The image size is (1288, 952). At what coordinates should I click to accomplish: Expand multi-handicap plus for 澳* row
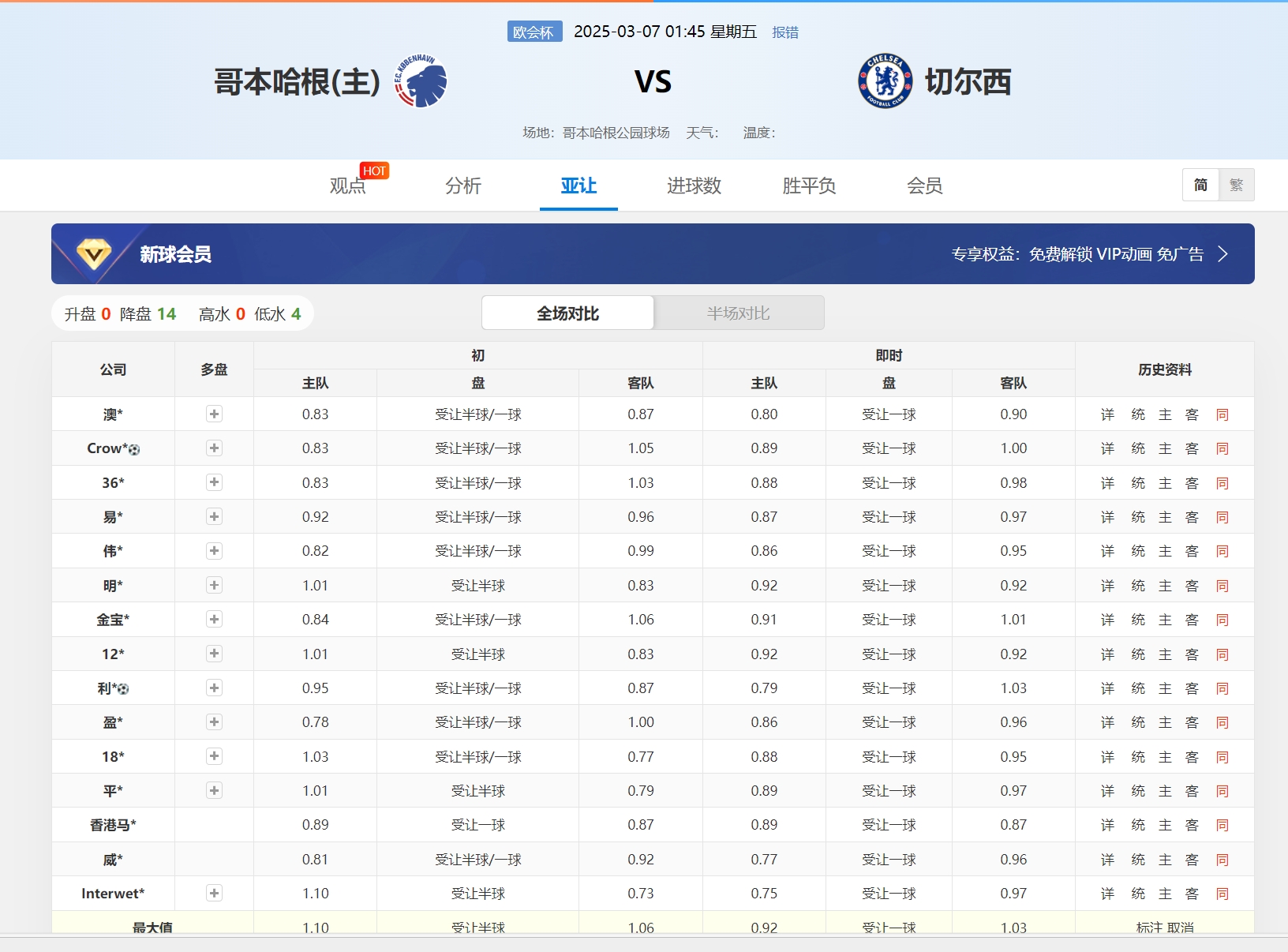click(x=214, y=414)
